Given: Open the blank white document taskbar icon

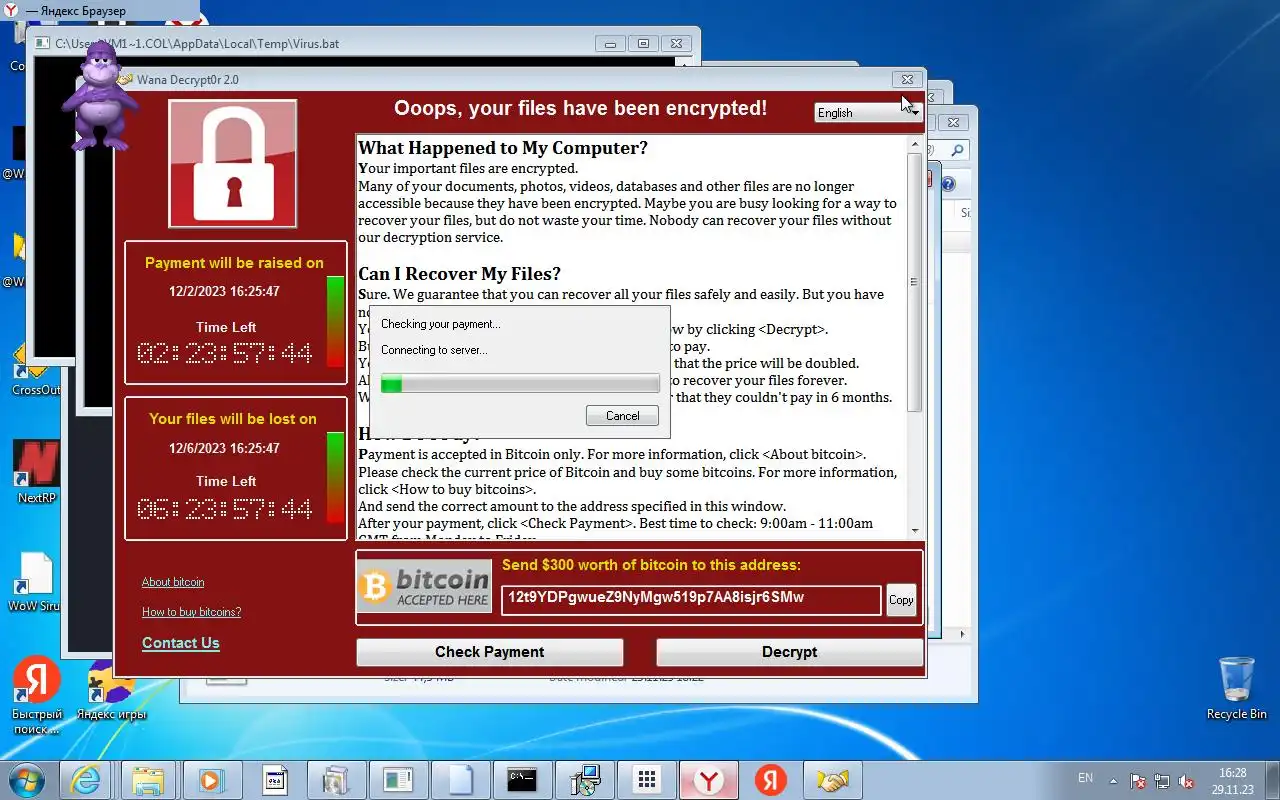Looking at the screenshot, I should (460, 780).
